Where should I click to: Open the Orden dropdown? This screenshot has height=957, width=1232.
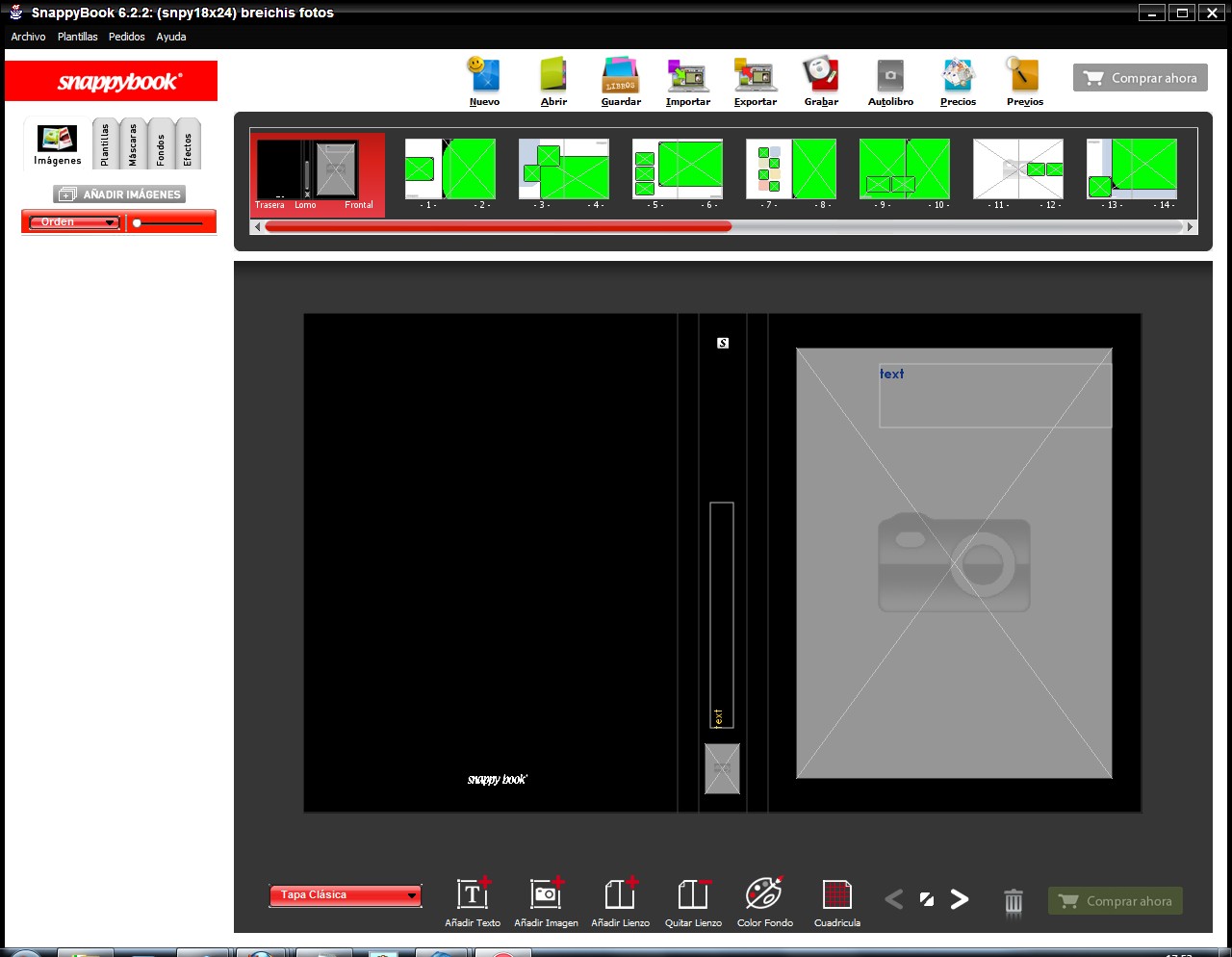tap(74, 222)
